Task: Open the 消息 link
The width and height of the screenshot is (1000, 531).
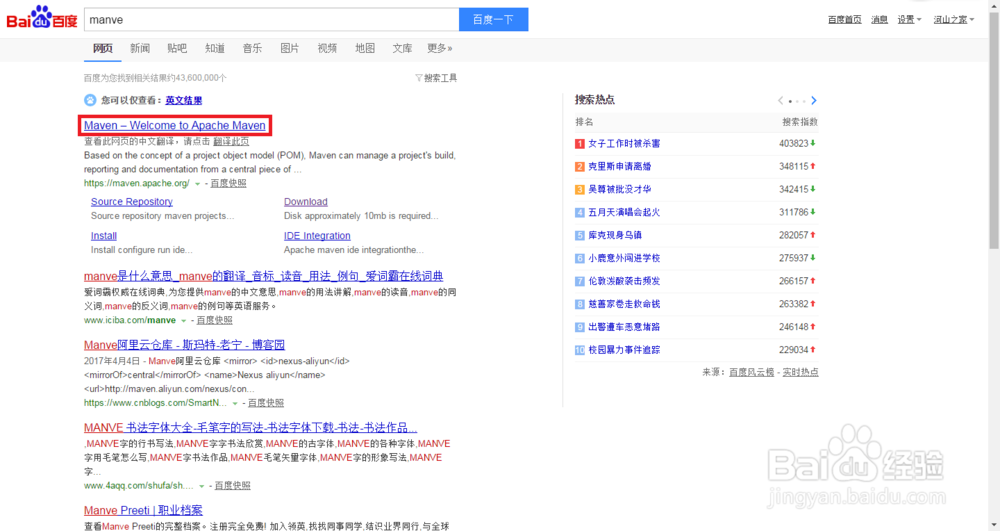Action: click(x=879, y=20)
